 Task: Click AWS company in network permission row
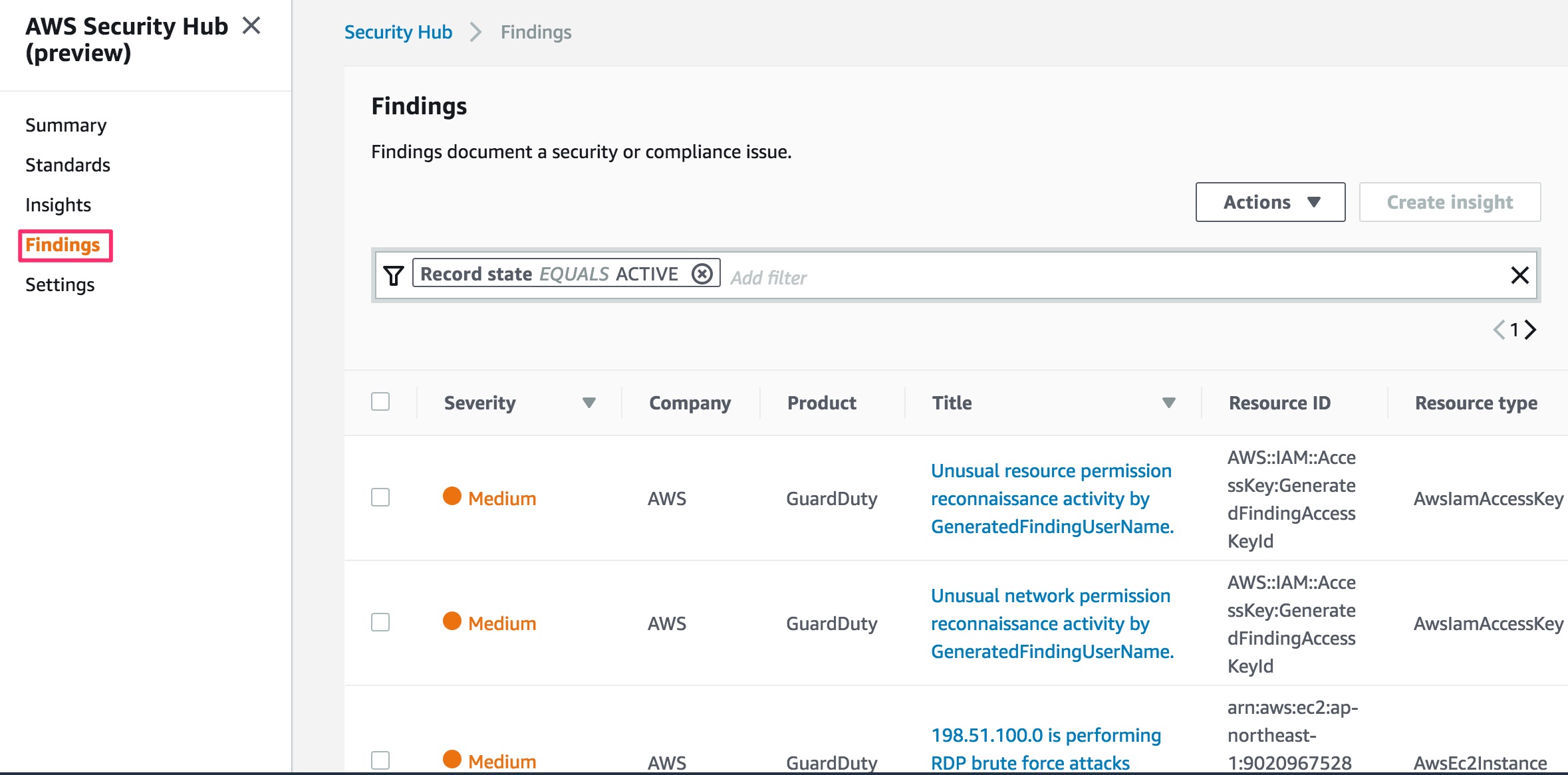coord(667,623)
